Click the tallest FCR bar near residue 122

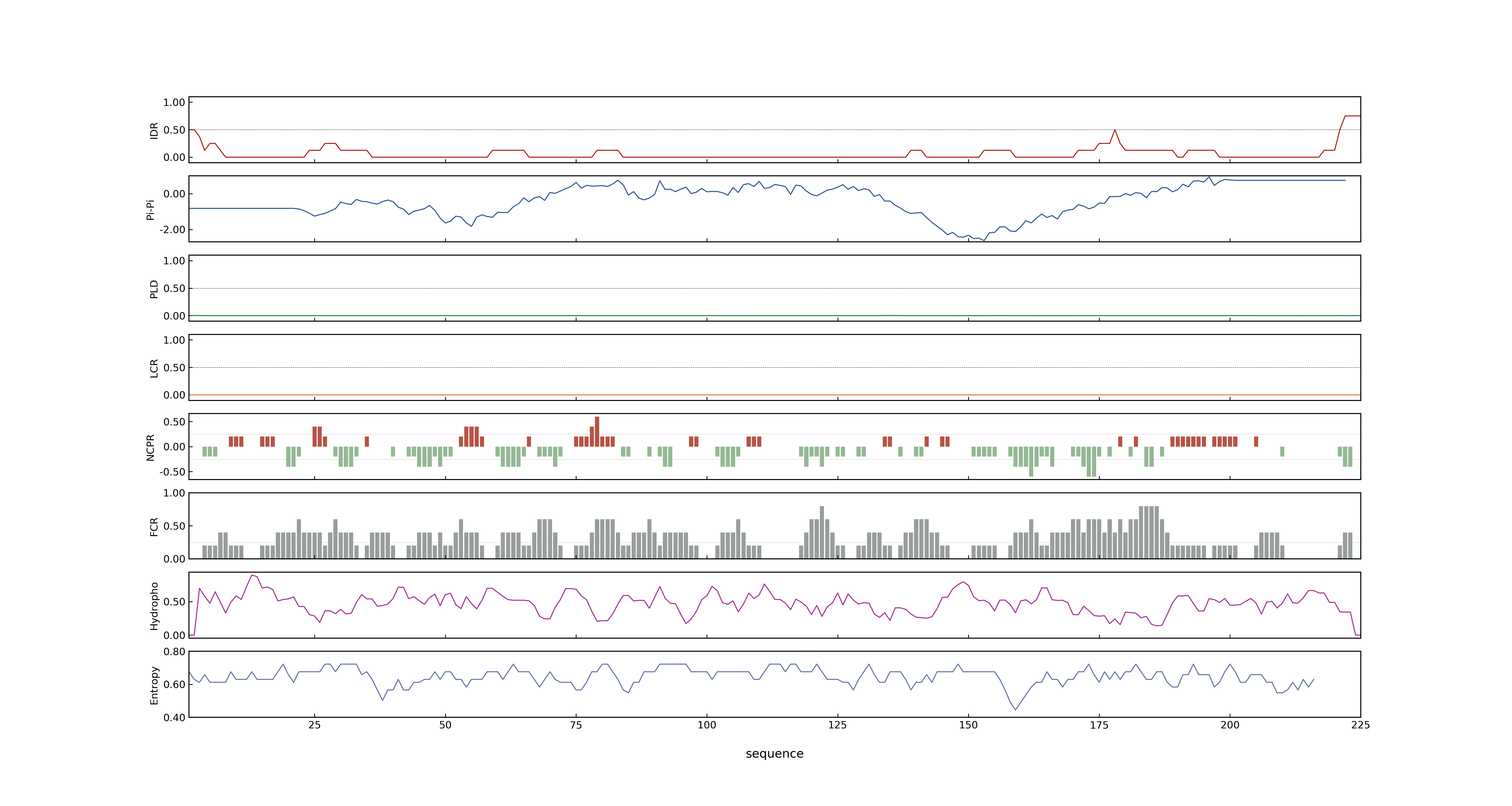822,533
